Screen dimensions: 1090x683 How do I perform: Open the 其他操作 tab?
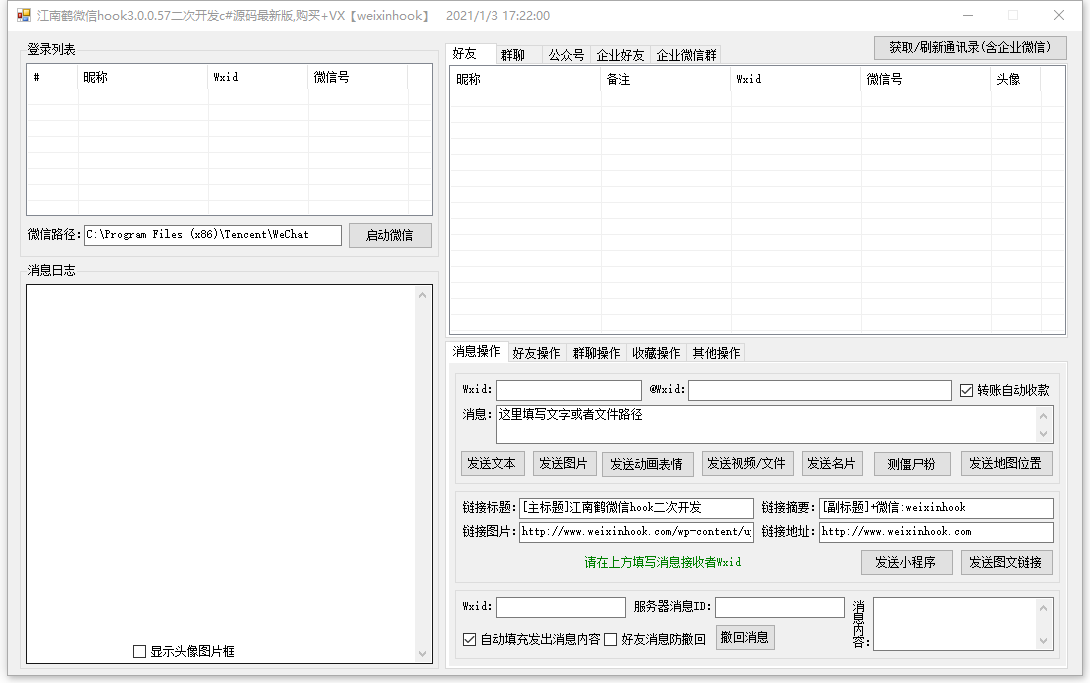[x=716, y=353]
